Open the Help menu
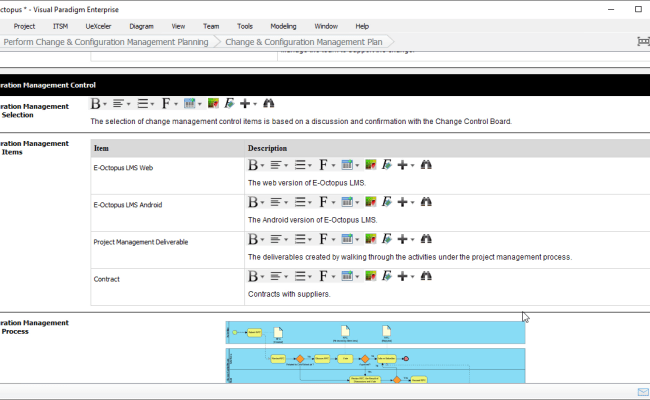This screenshot has width=650, height=400. click(362, 27)
